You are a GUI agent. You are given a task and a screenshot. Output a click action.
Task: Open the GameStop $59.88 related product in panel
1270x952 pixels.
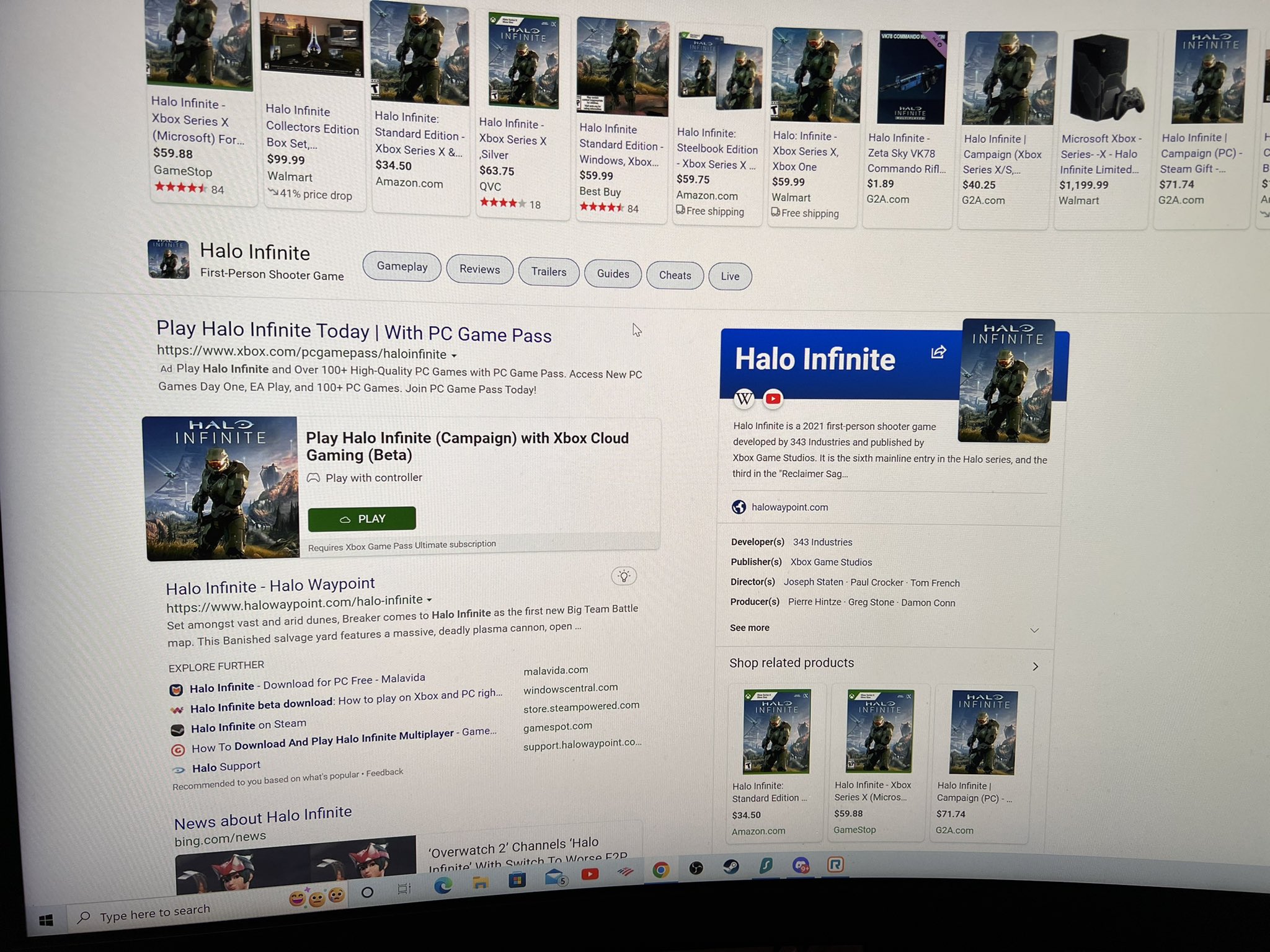878,764
